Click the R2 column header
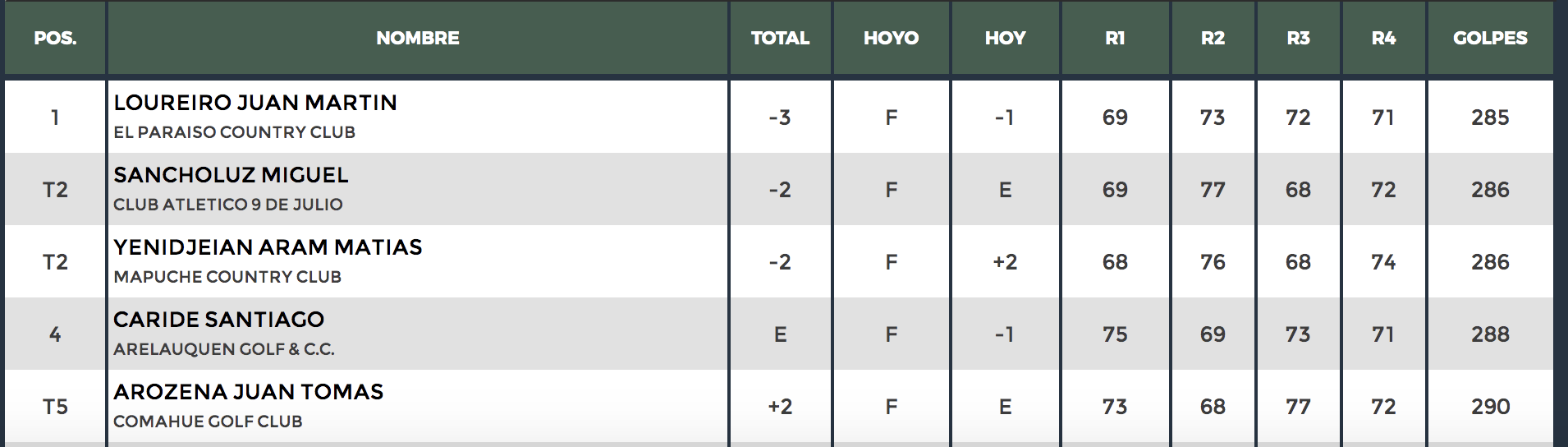The height and width of the screenshot is (447, 1568). tap(1213, 38)
